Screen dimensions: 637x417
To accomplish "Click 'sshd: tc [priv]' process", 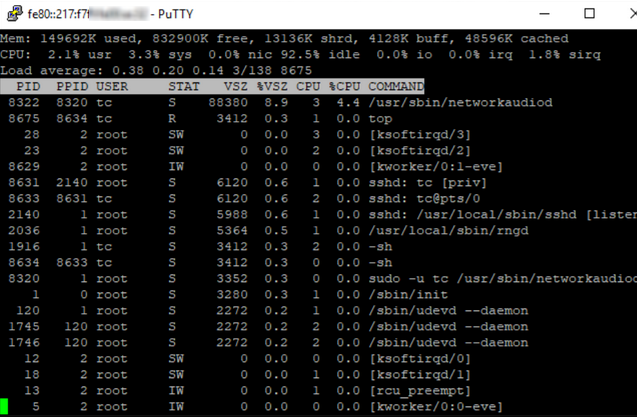I will 427,182.
